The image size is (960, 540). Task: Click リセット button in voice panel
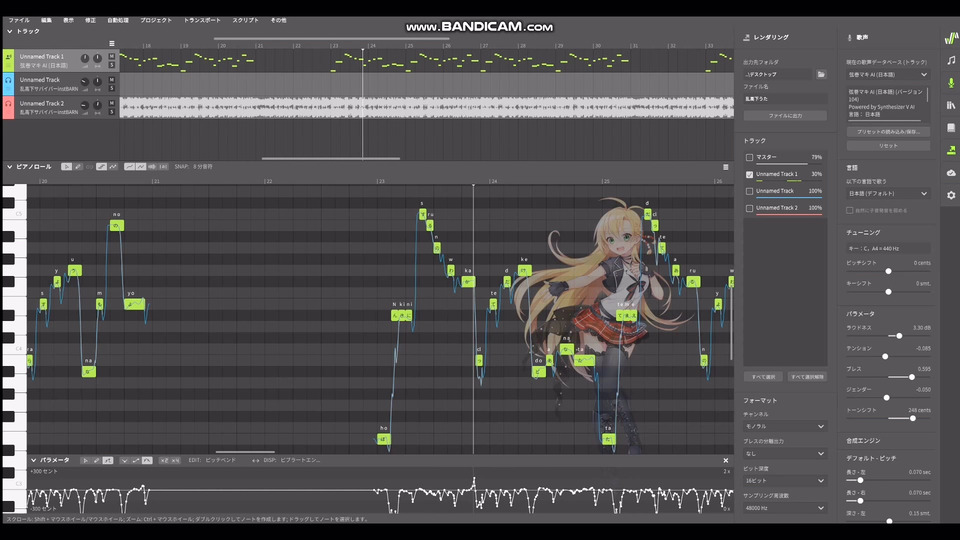[x=888, y=146]
